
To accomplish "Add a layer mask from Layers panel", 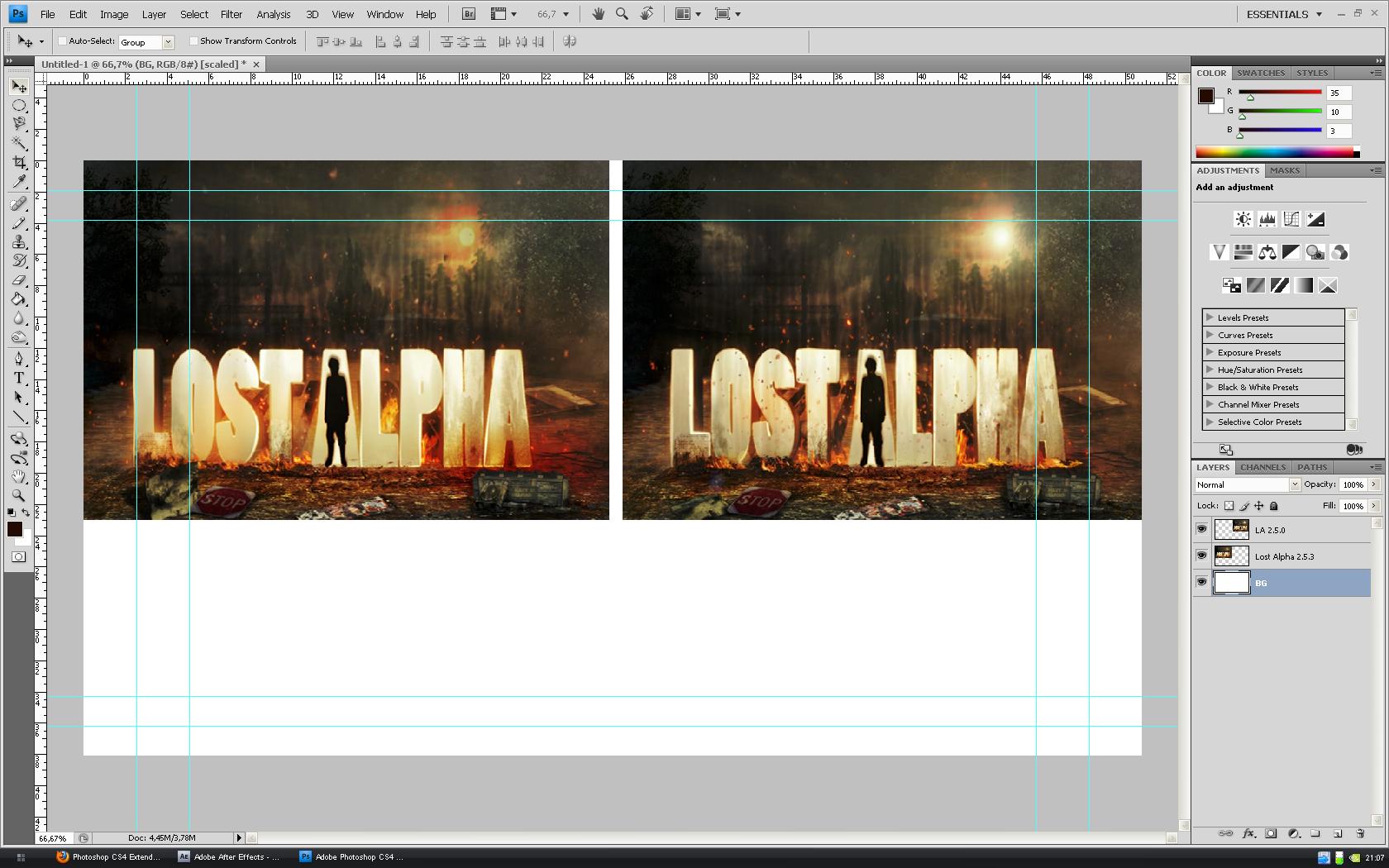I will (1271, 833).
